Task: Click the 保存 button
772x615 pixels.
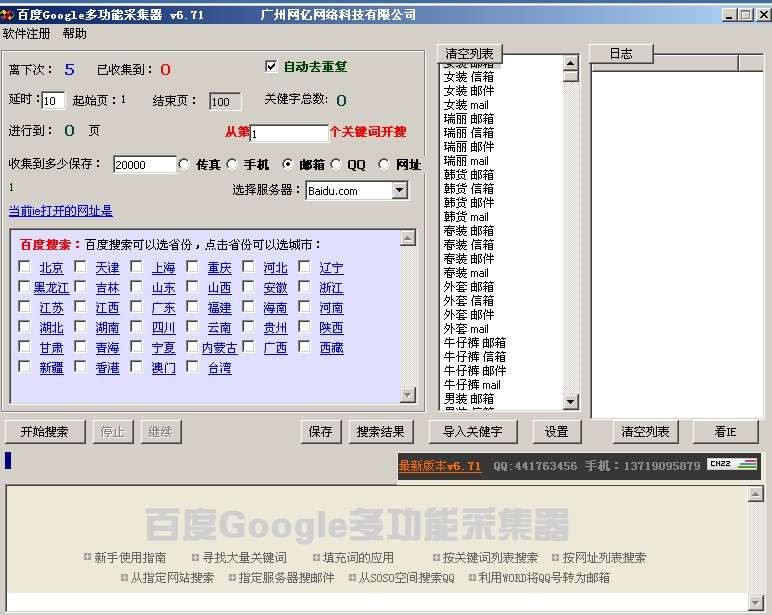Action: pyautogui.click(x=321, y=432)
